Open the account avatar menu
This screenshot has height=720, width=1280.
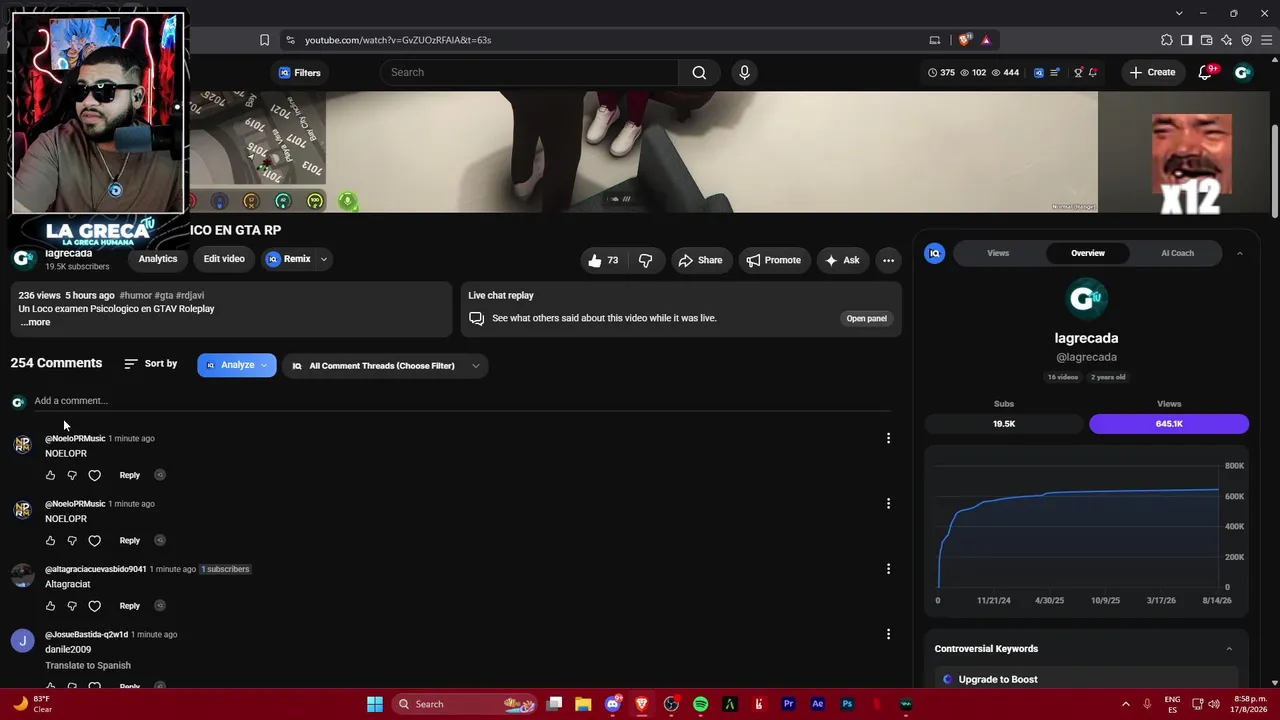1243,72
